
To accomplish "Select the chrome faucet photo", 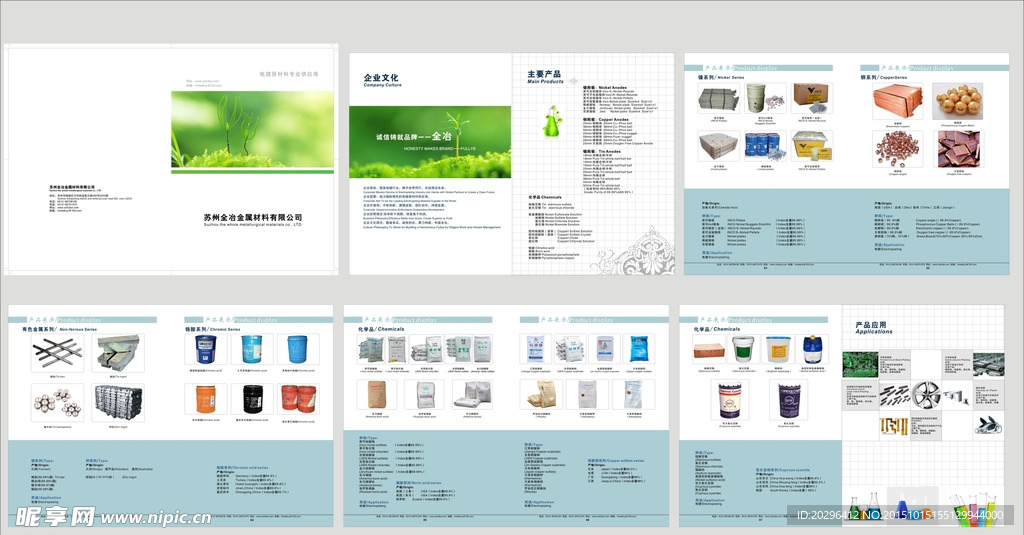I will point(957,396).
